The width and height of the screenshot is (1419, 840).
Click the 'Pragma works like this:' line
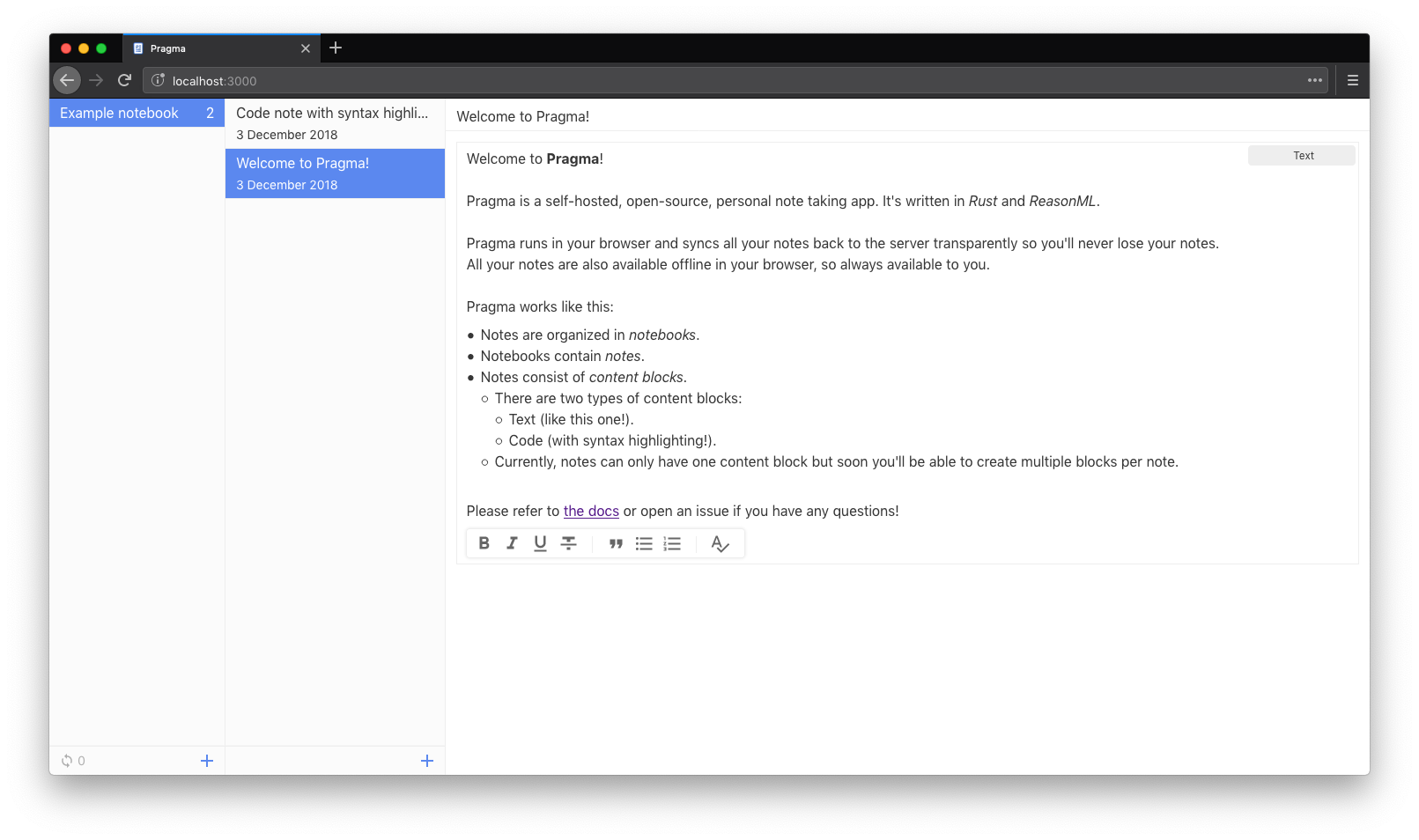point(540,306)
